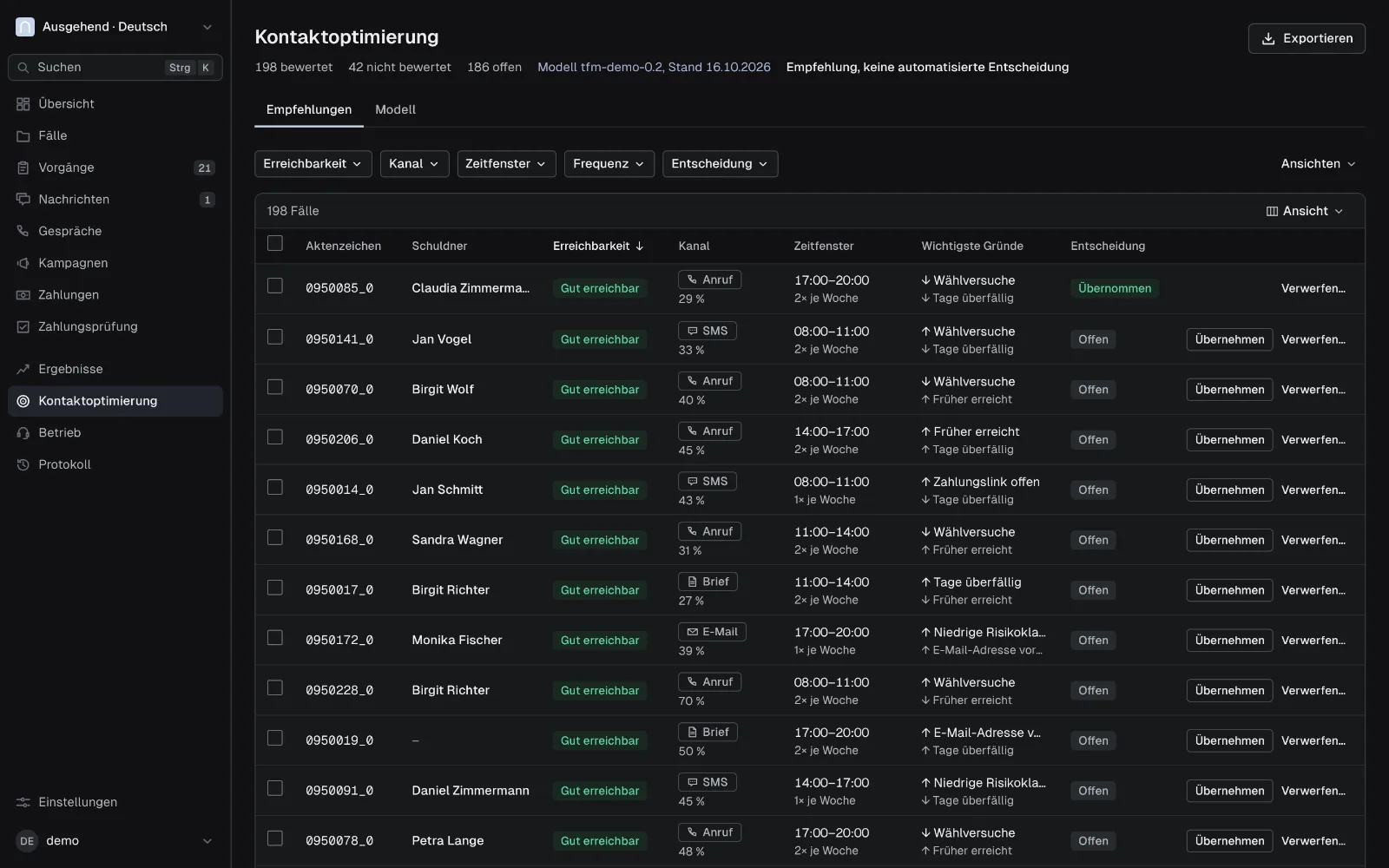Open Protokoll history icon
The height and width of the screenshot is (868, 1389).
pyautogui.click(x=23, y=465)
